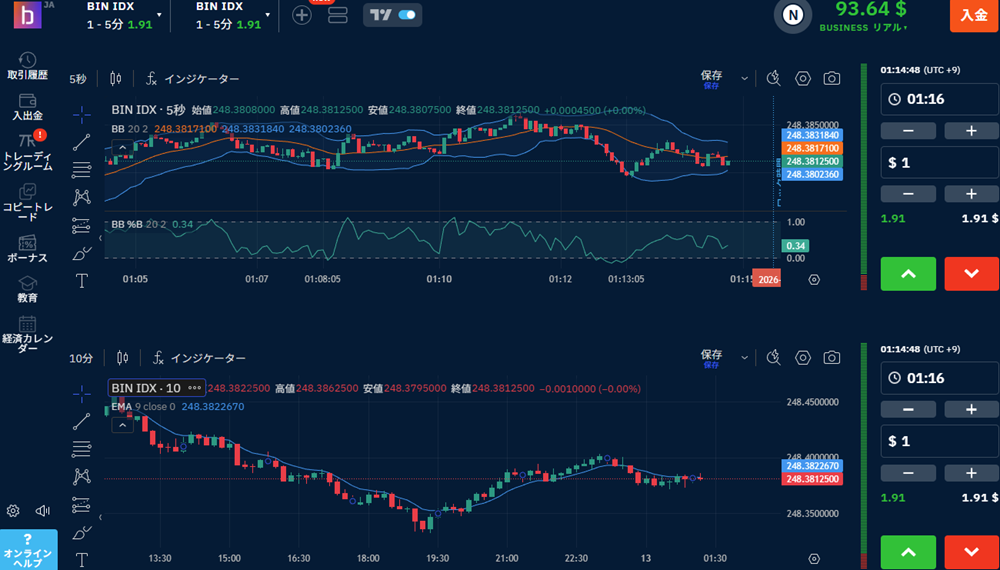Open the 10分 timeframe menu on lower chart

pos(80,358)
